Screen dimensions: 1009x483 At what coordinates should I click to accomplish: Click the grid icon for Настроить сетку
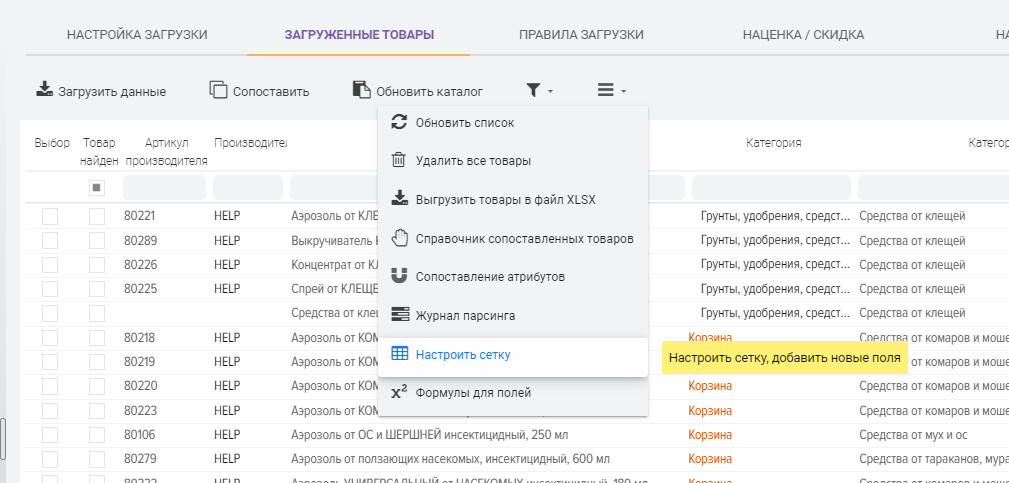coord(400,354)
